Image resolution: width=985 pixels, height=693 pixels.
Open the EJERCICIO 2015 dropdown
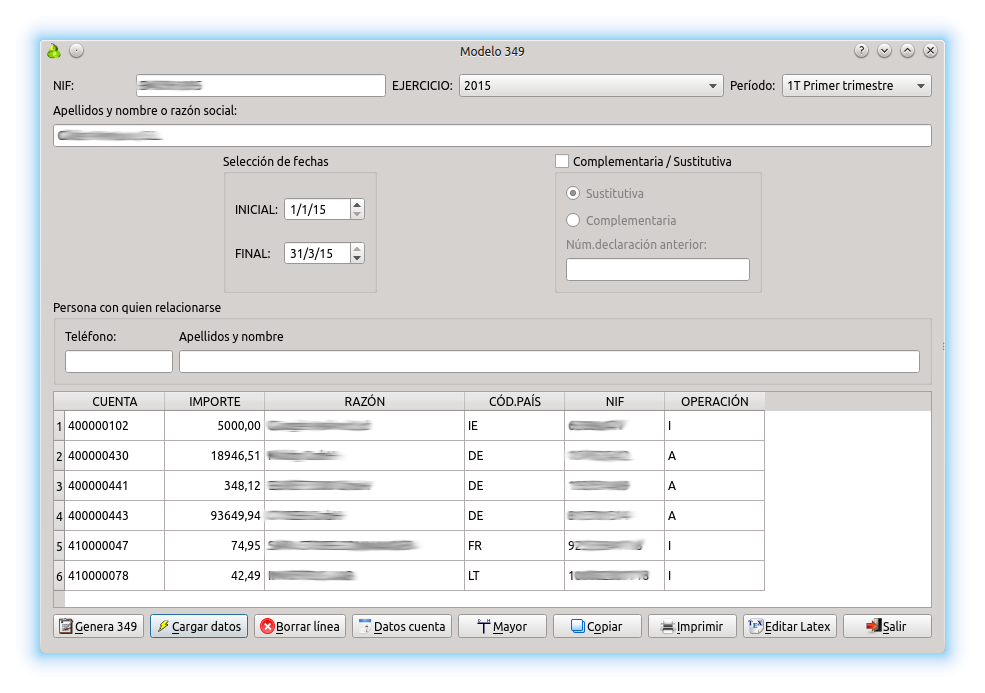click(591, 85)
